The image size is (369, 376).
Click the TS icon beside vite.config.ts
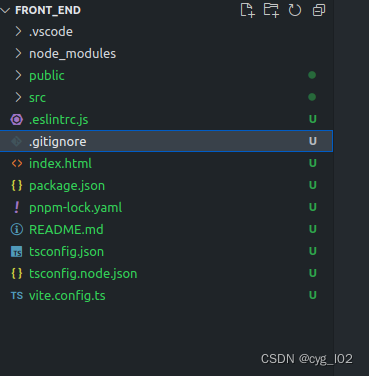pyautogui.click(x=17, y=296)
